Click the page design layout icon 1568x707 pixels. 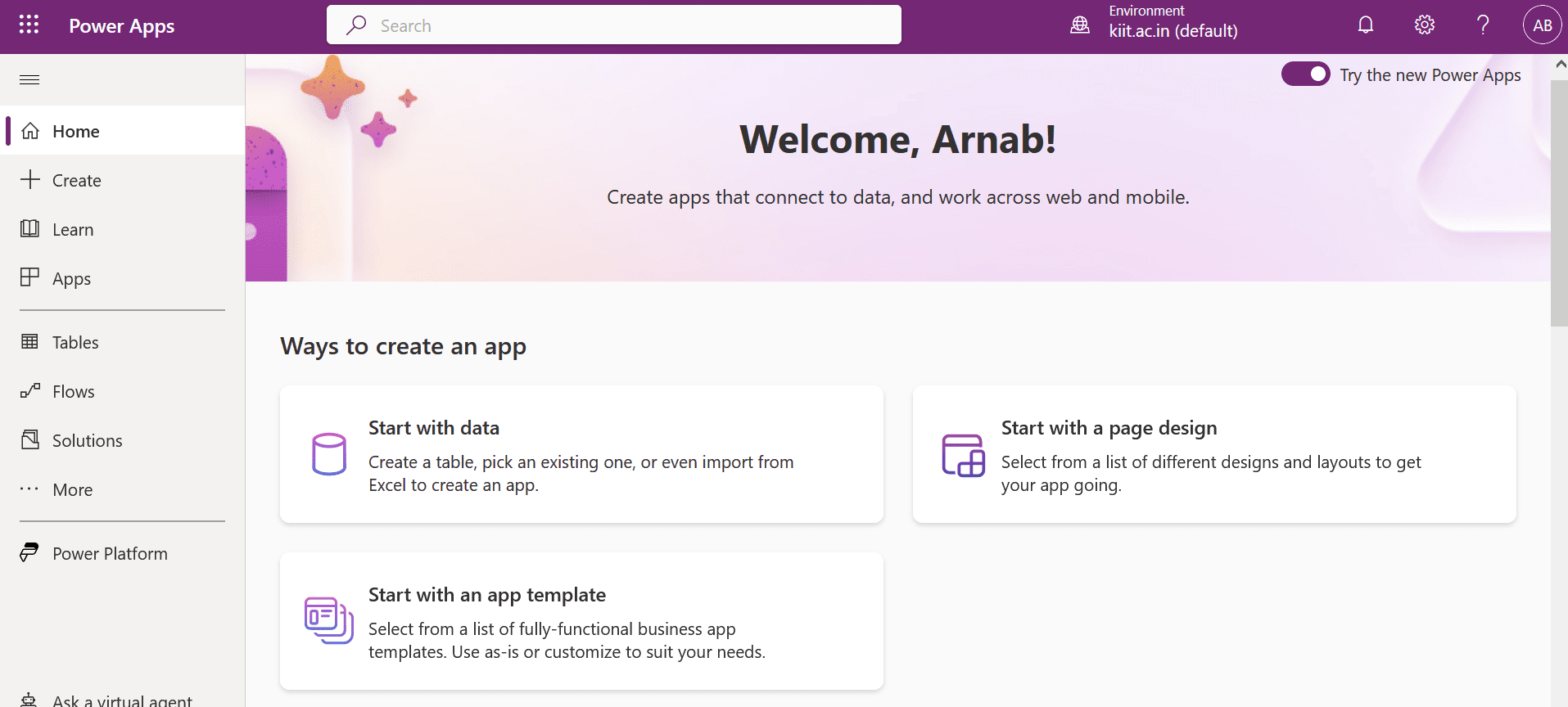coord(963,455)
